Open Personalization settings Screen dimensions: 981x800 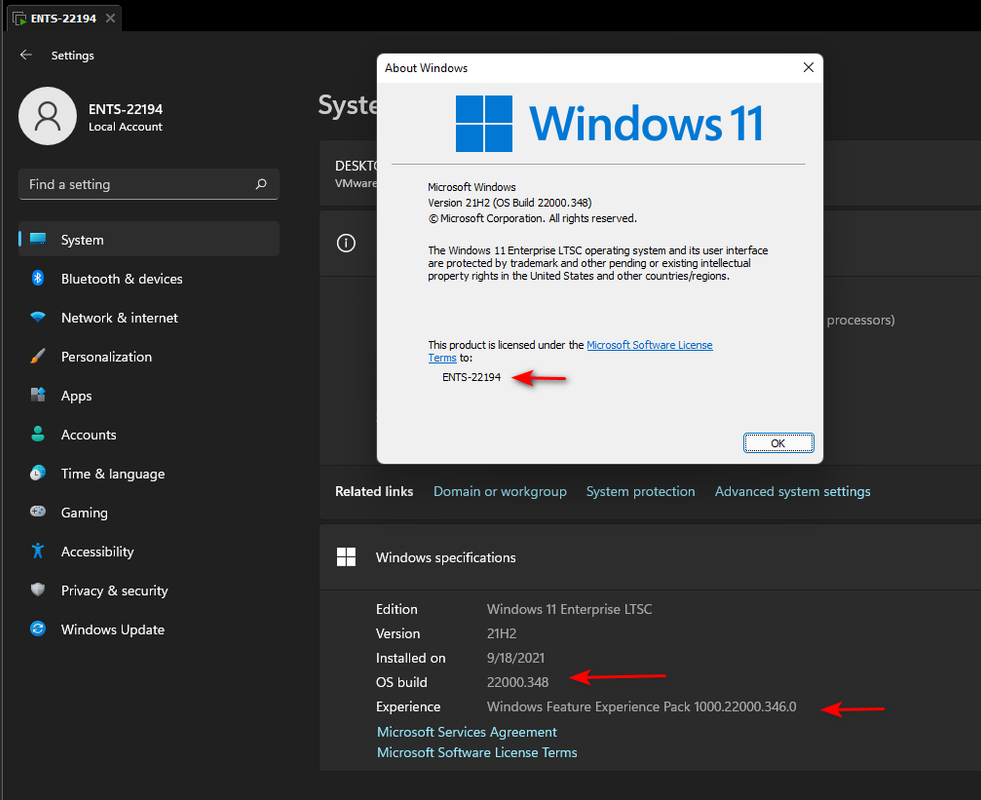point(149,356)
